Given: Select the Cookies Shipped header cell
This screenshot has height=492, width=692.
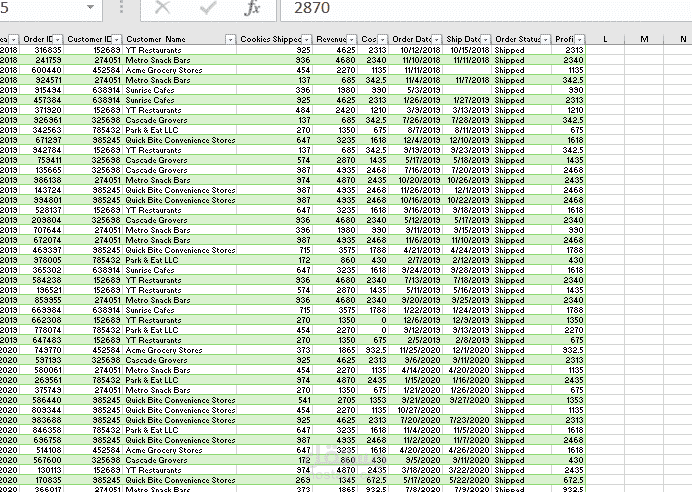Looking at the screenshot, I should (274, 39).
